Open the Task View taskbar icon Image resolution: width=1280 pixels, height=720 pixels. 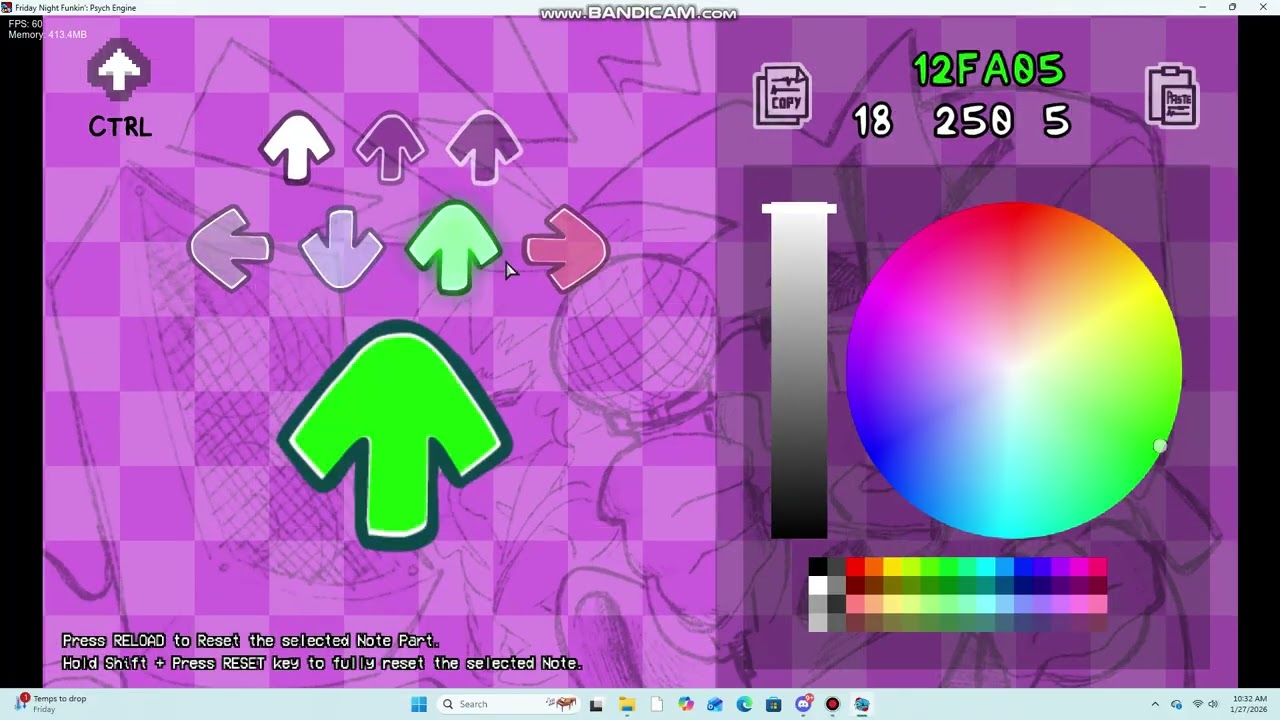[596, 704]
